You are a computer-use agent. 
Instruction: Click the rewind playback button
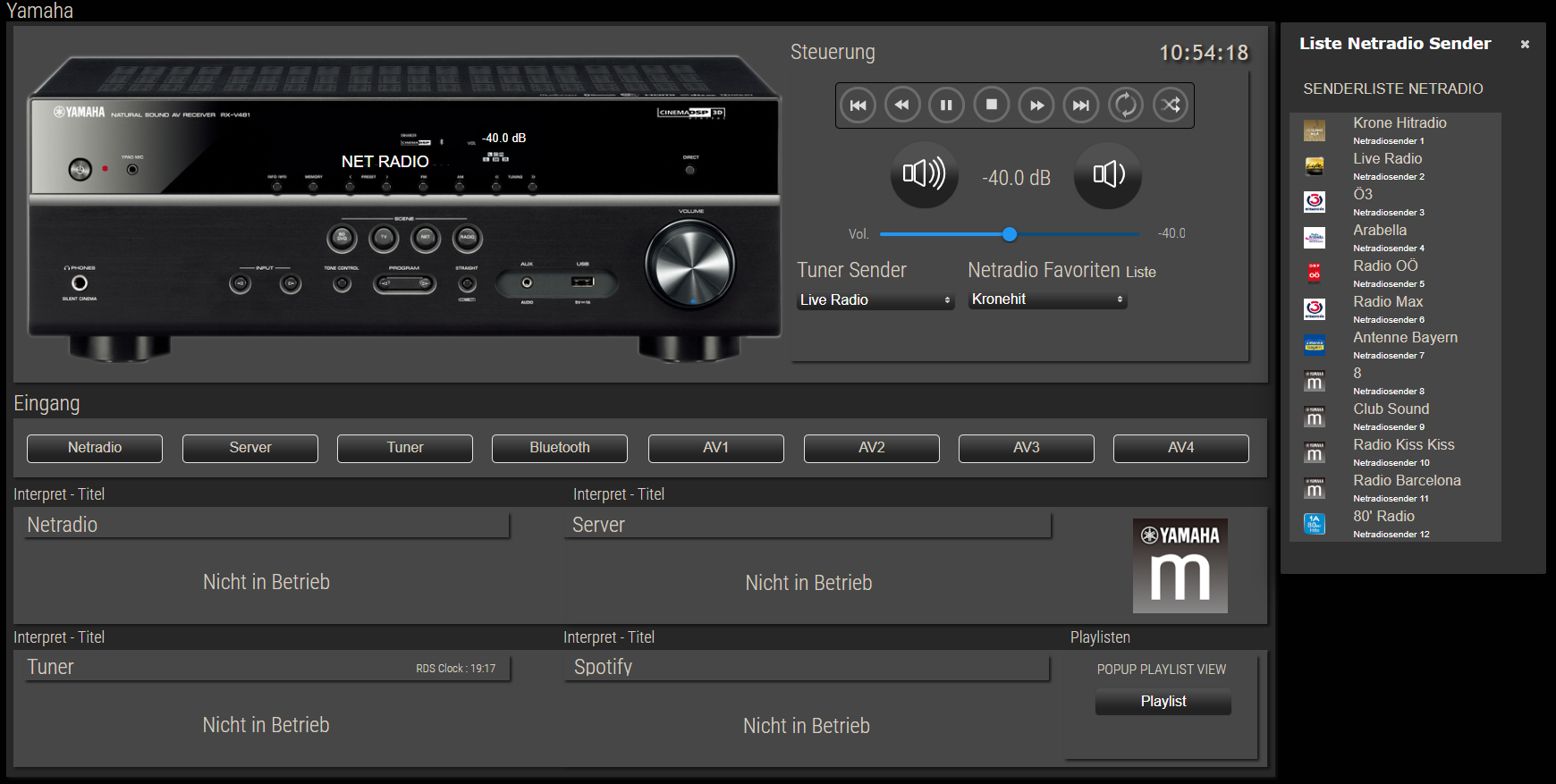click(902, 105)
